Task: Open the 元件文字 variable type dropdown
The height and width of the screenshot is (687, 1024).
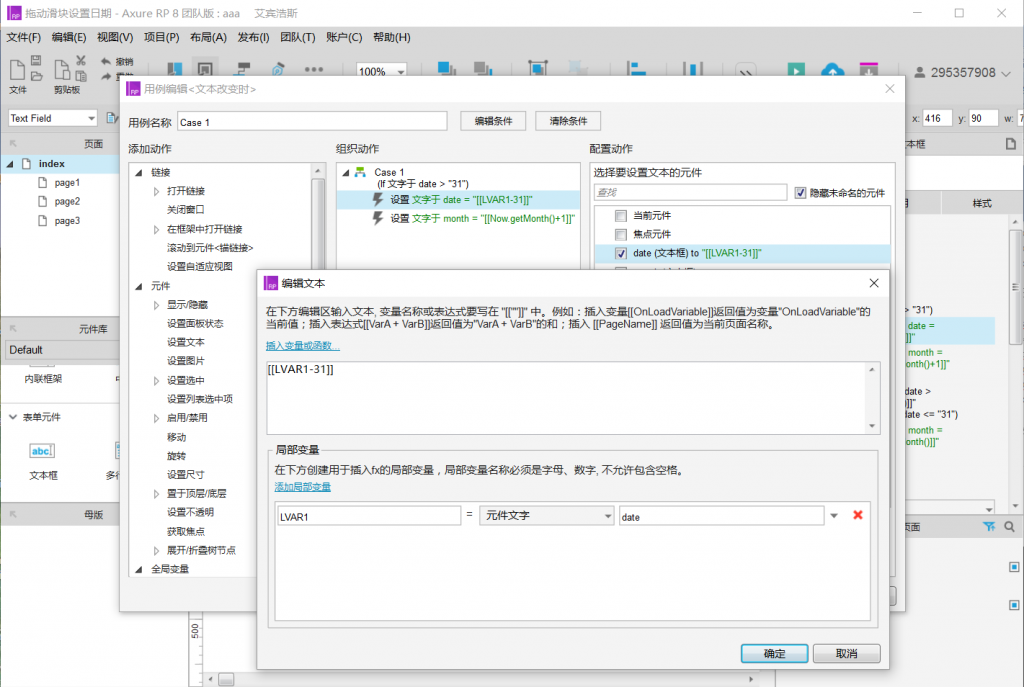Action: (547, 516)
